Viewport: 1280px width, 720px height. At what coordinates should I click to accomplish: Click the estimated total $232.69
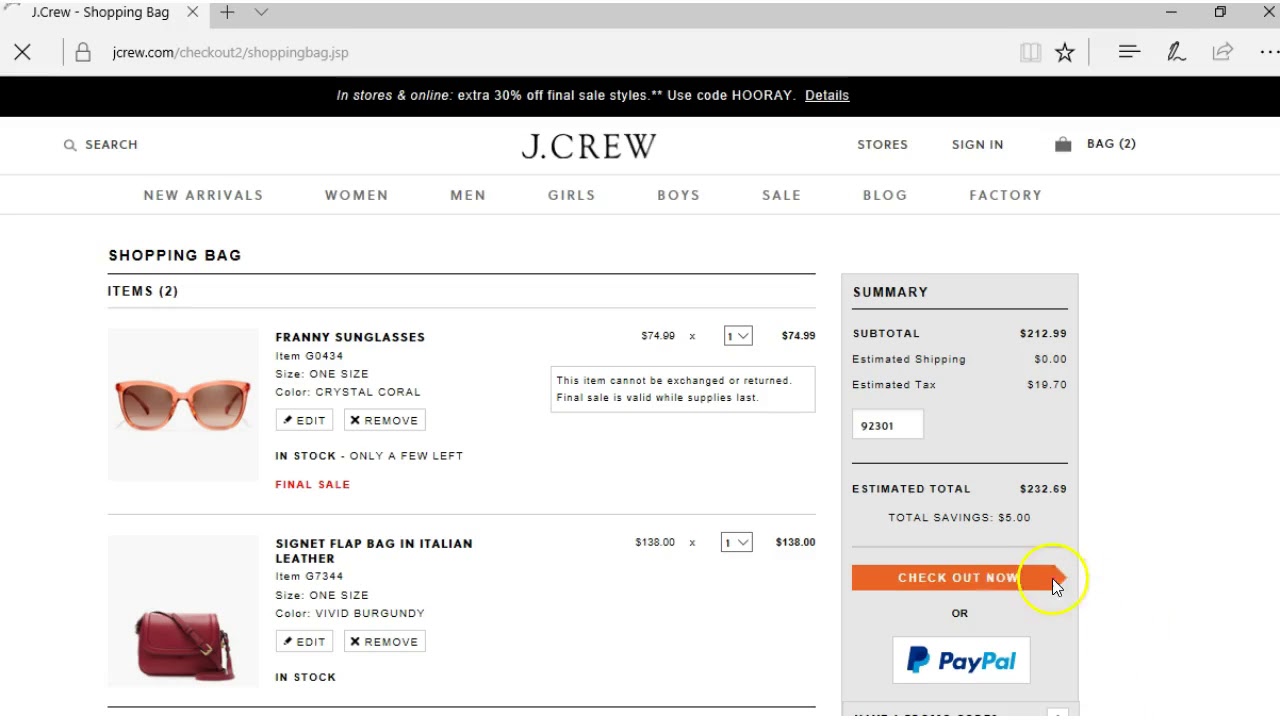click(1043, 489)
